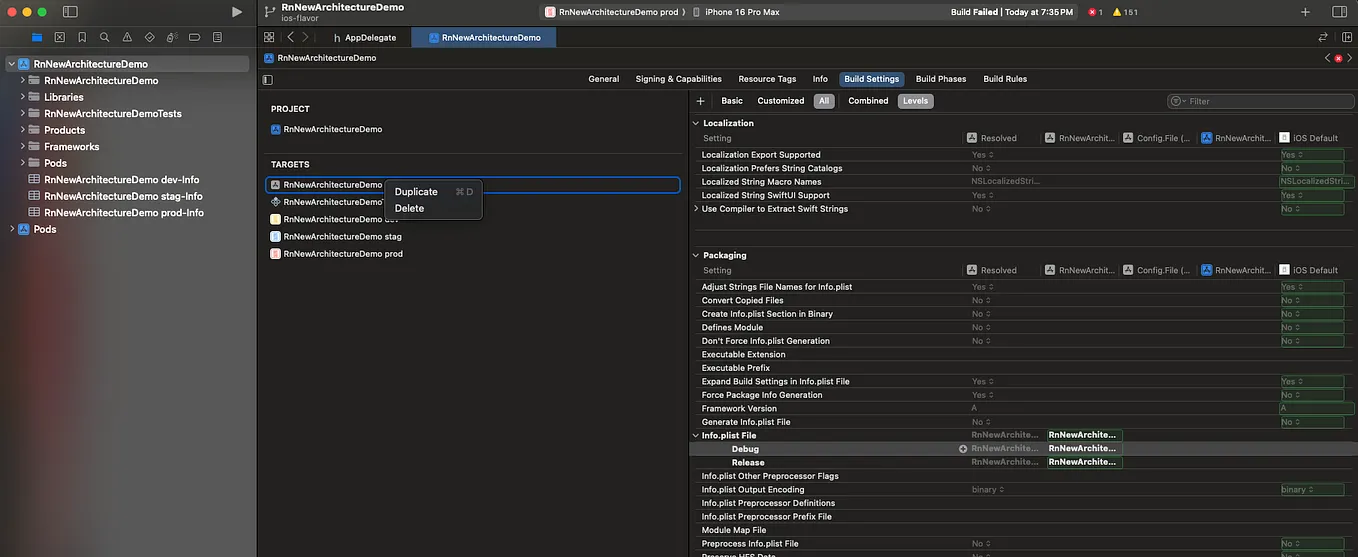This screenshot has height=557, width=1358.
Task: Collapse the RnNewArchitectureDemo root project
Action: click(11, 64)
